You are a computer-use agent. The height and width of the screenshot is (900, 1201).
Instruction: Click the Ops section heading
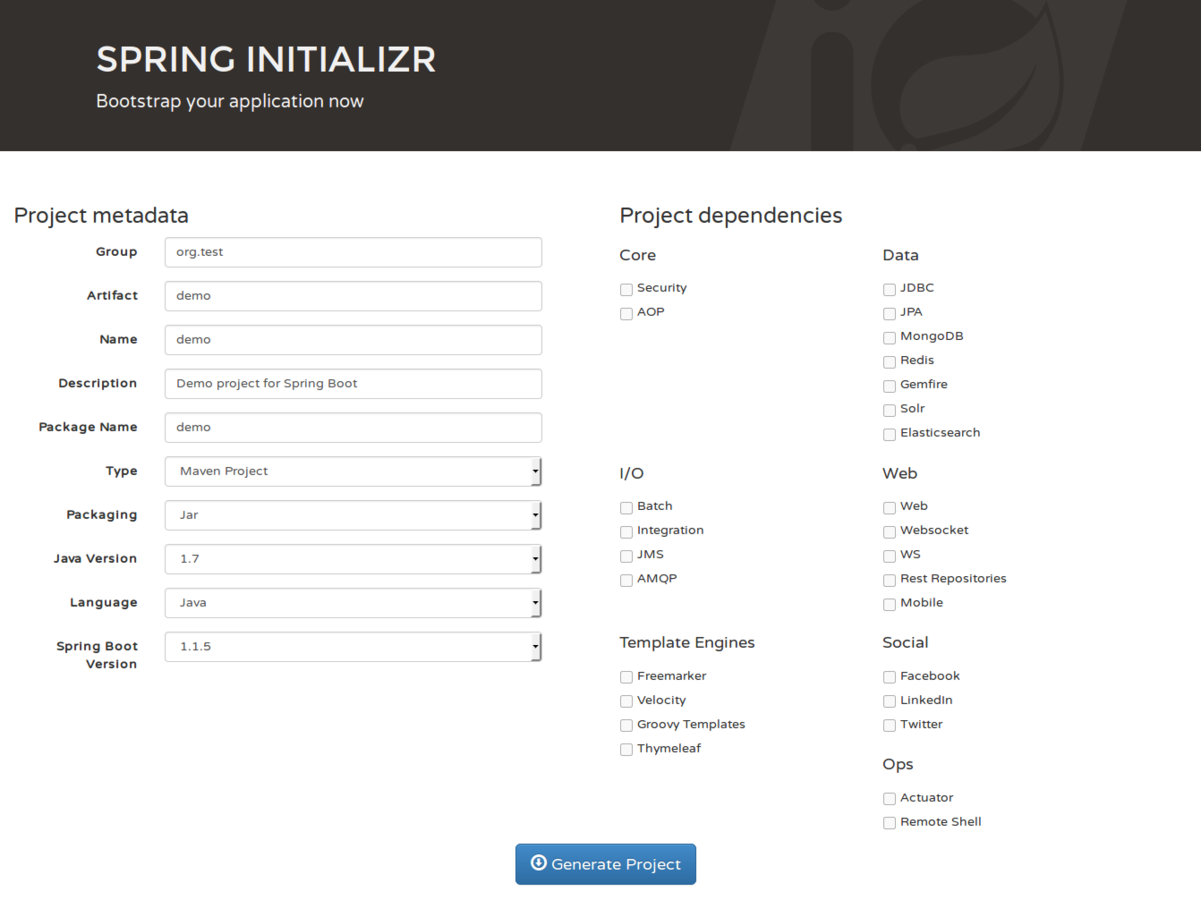898,765
